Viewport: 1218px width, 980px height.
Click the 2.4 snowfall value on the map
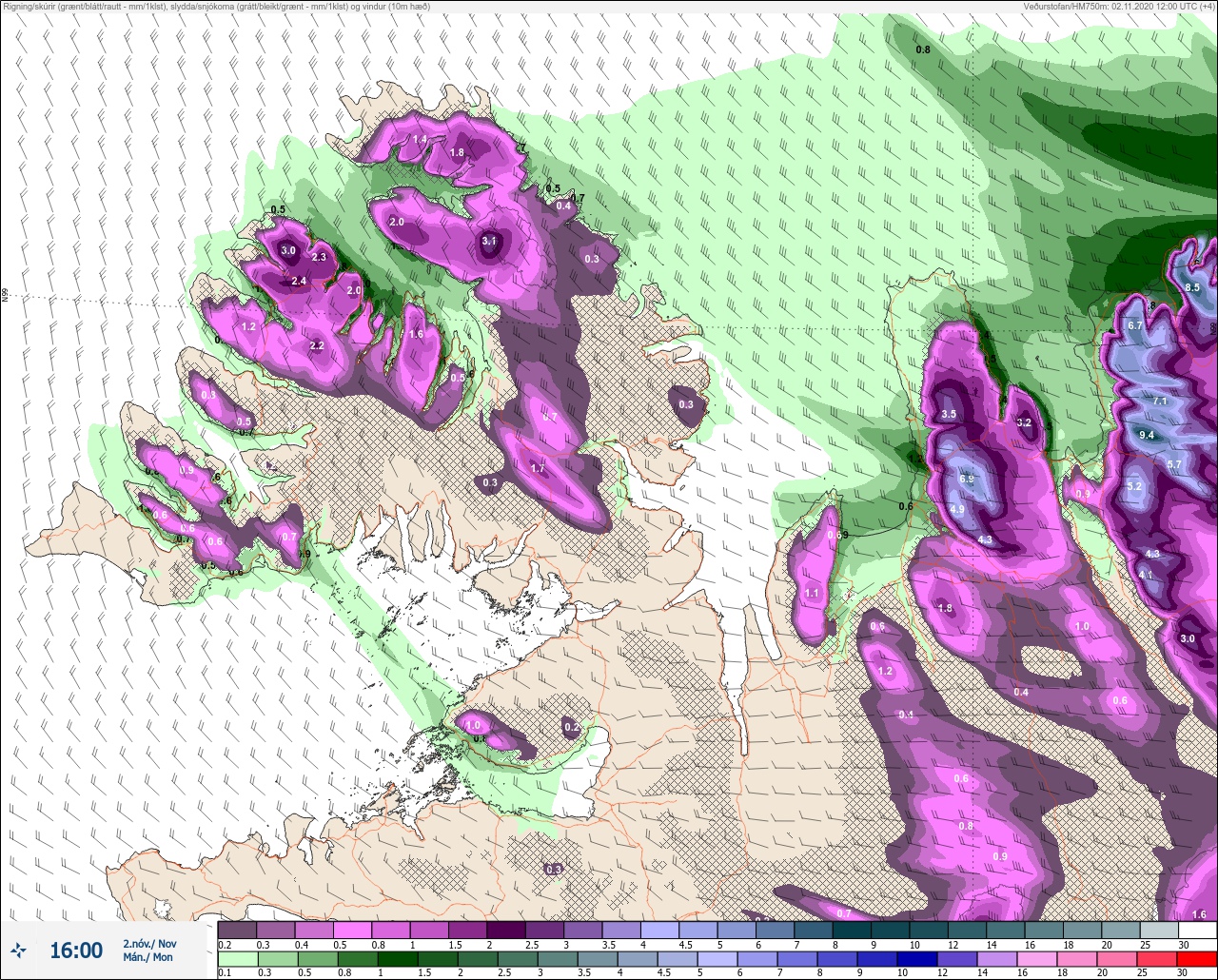pos(299,281)
